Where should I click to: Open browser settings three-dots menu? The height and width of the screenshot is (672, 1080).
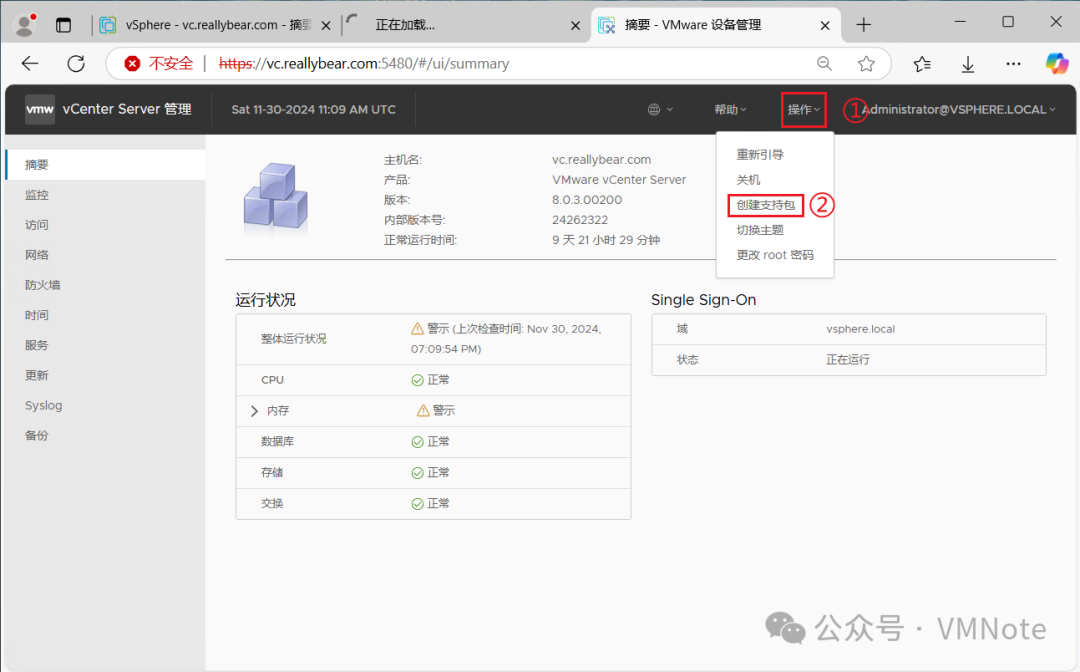(x=1013, y=64)
